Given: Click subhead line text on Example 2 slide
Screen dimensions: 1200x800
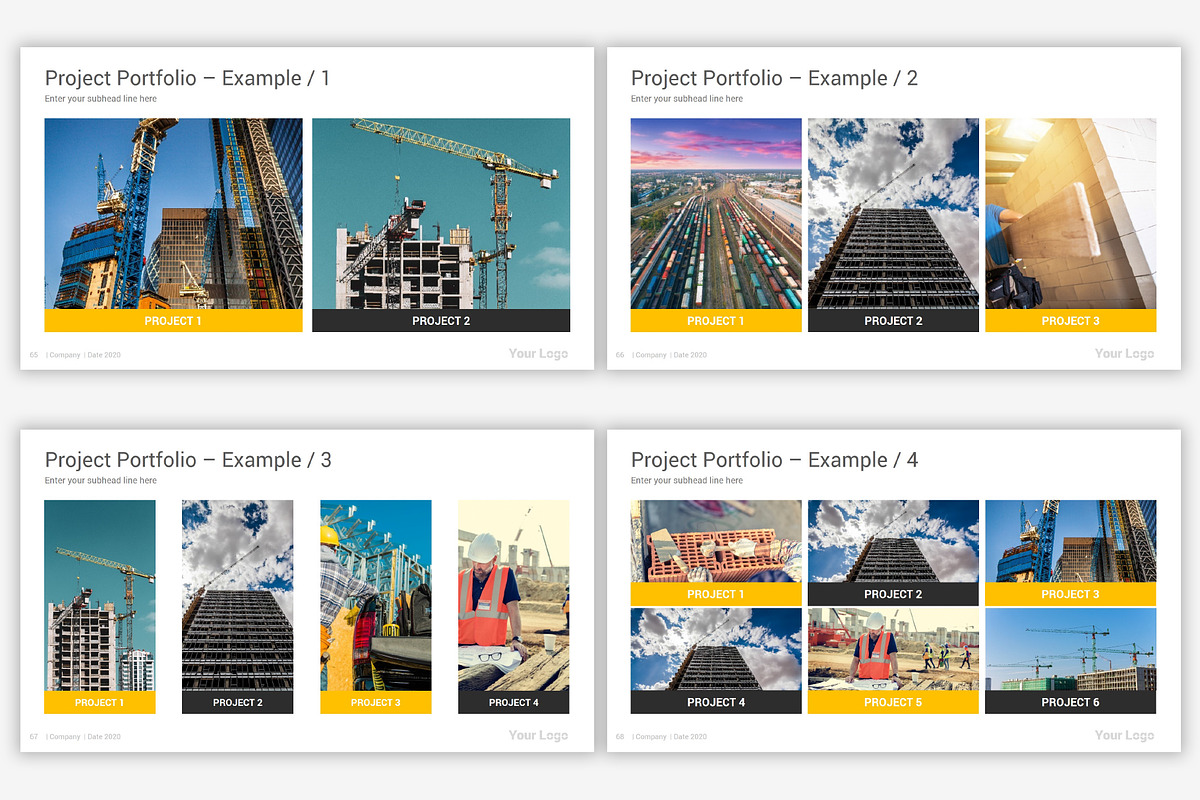Looking at the screenshot, I should pyautogui.click(x=687, y=99).
